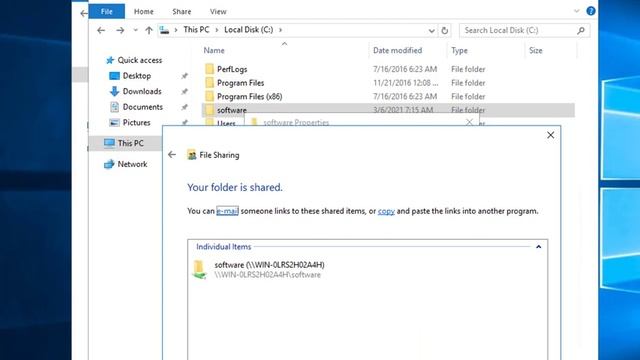Click Local Disk (C:) in the breadcrumb
This screenshot has width=640, height=360.
[248, 30]
